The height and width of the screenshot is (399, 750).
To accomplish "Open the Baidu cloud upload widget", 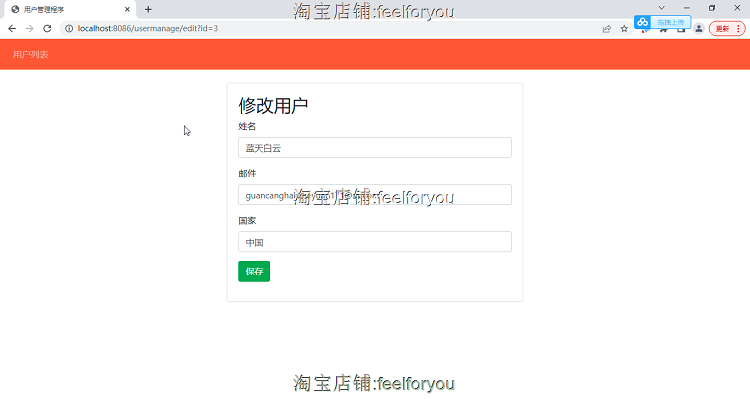I will point(662,22).
